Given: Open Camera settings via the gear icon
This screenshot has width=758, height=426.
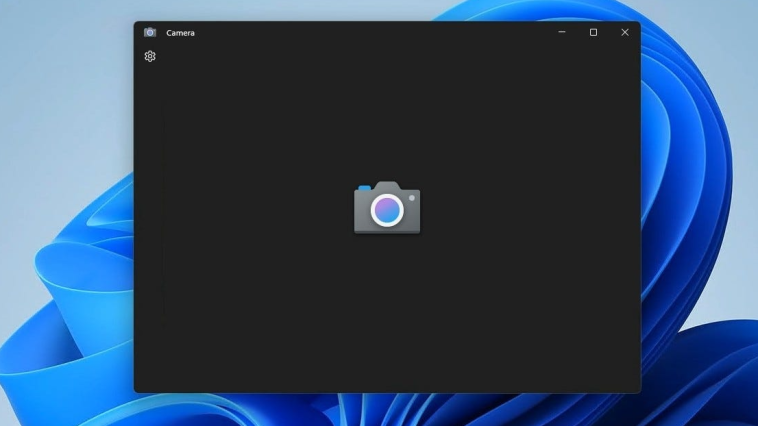Looking at the screenshot, I should 150,56.
